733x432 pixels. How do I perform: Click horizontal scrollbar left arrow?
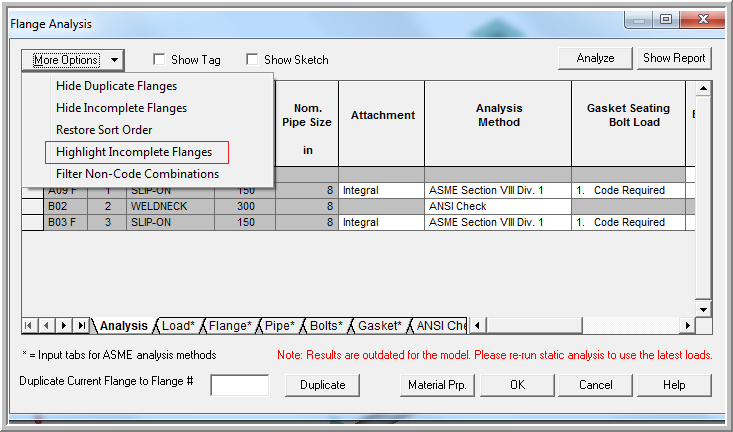pos(477,325)
